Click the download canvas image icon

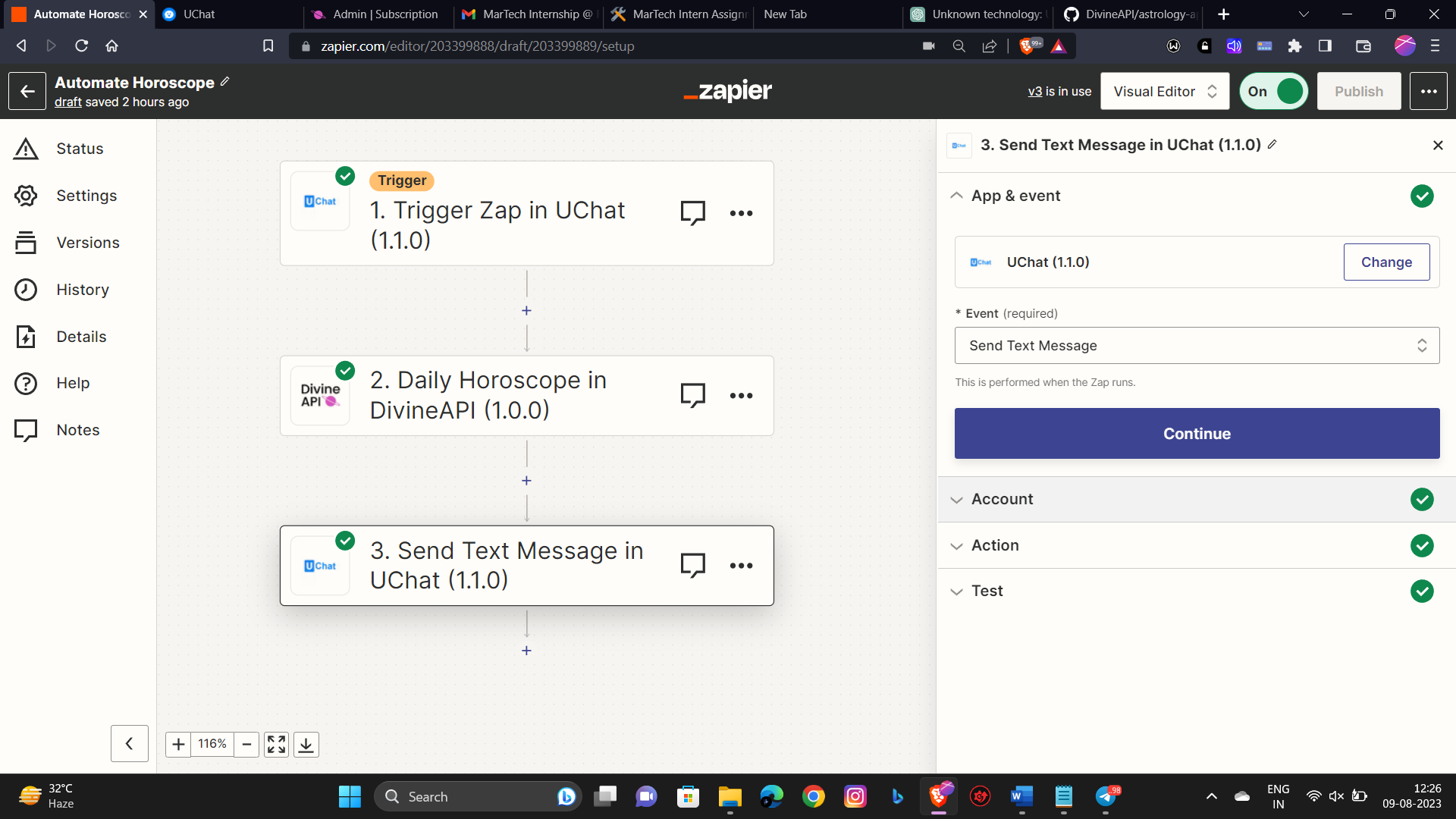[306, 744]
